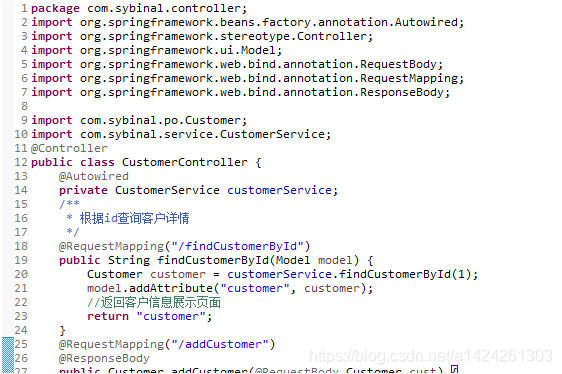562x374 pixels.
Task: Click the "String" return type on line 19
Action: (129, 260)
